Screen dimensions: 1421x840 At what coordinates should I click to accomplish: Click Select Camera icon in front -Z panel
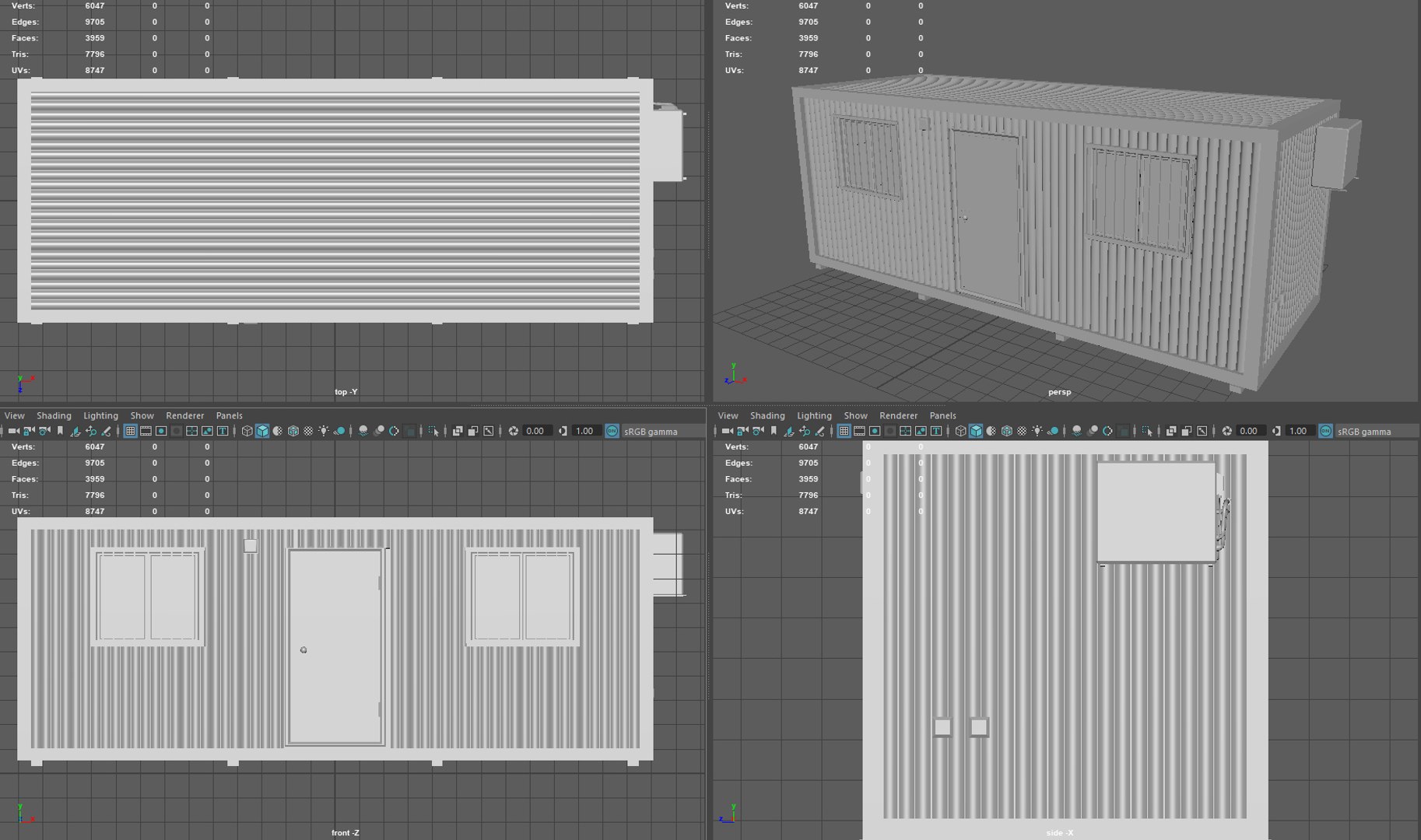pyautogui.click(x=14, y=431)
